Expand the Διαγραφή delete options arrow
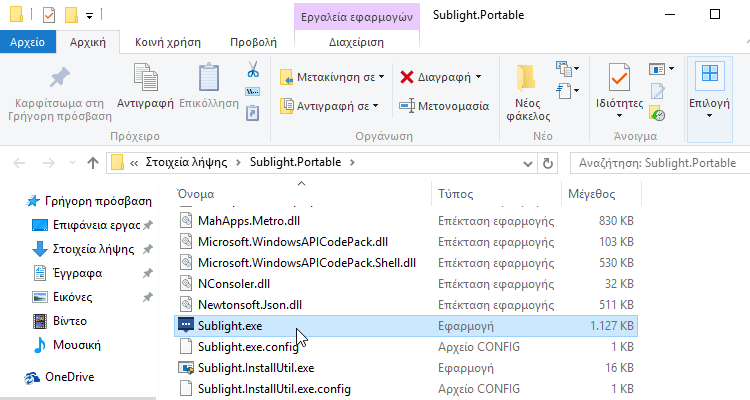Screen dimensions: 750x400 click(x=478, y=77)
